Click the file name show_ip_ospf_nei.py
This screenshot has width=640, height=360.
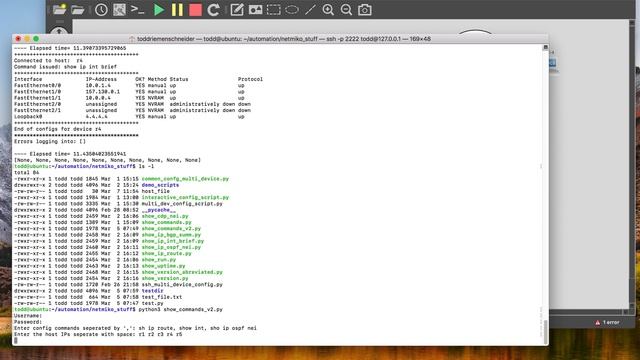[x=171, y=247]
